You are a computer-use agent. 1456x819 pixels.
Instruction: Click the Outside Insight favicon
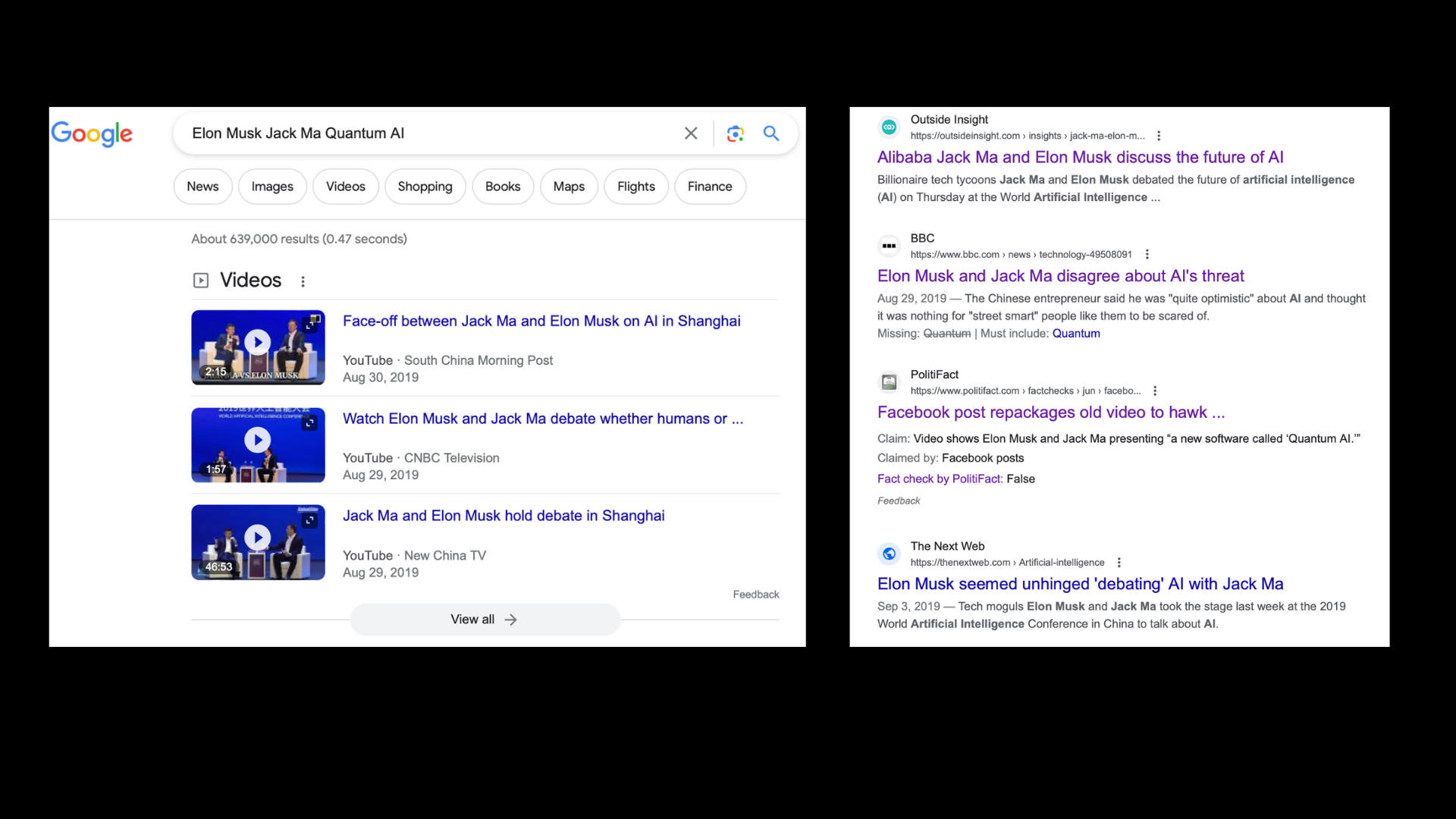(x=890, y=127)
